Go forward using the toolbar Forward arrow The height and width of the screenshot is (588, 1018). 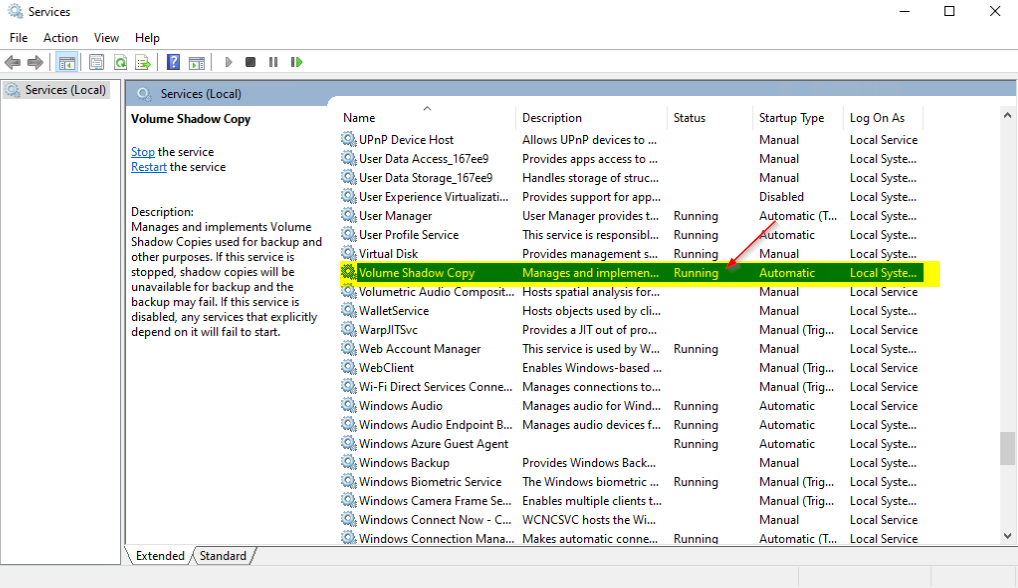[35, 62]
